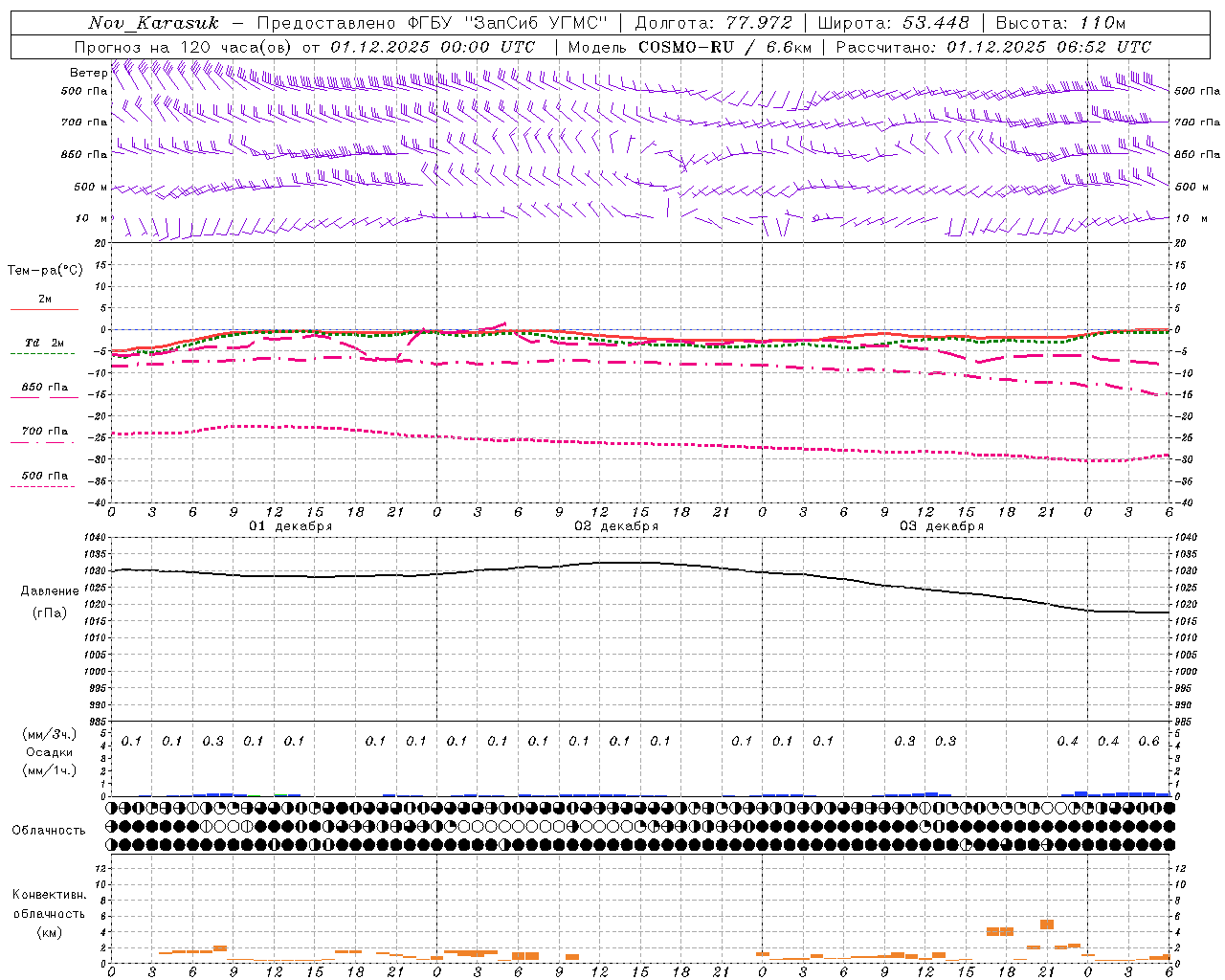Viewport: 1225px width, 980px height.
Task: Click the (гПа) pressure unit label
Action: [50, 613]
